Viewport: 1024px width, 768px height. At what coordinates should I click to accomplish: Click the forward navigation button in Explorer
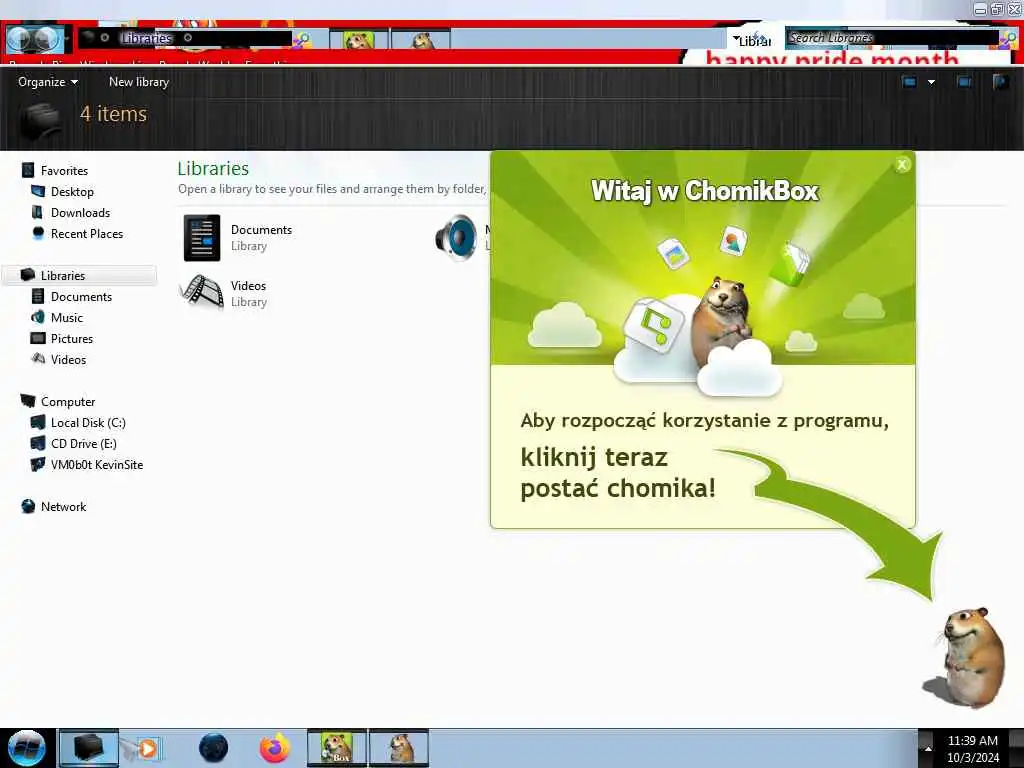[x=46, y=39]
